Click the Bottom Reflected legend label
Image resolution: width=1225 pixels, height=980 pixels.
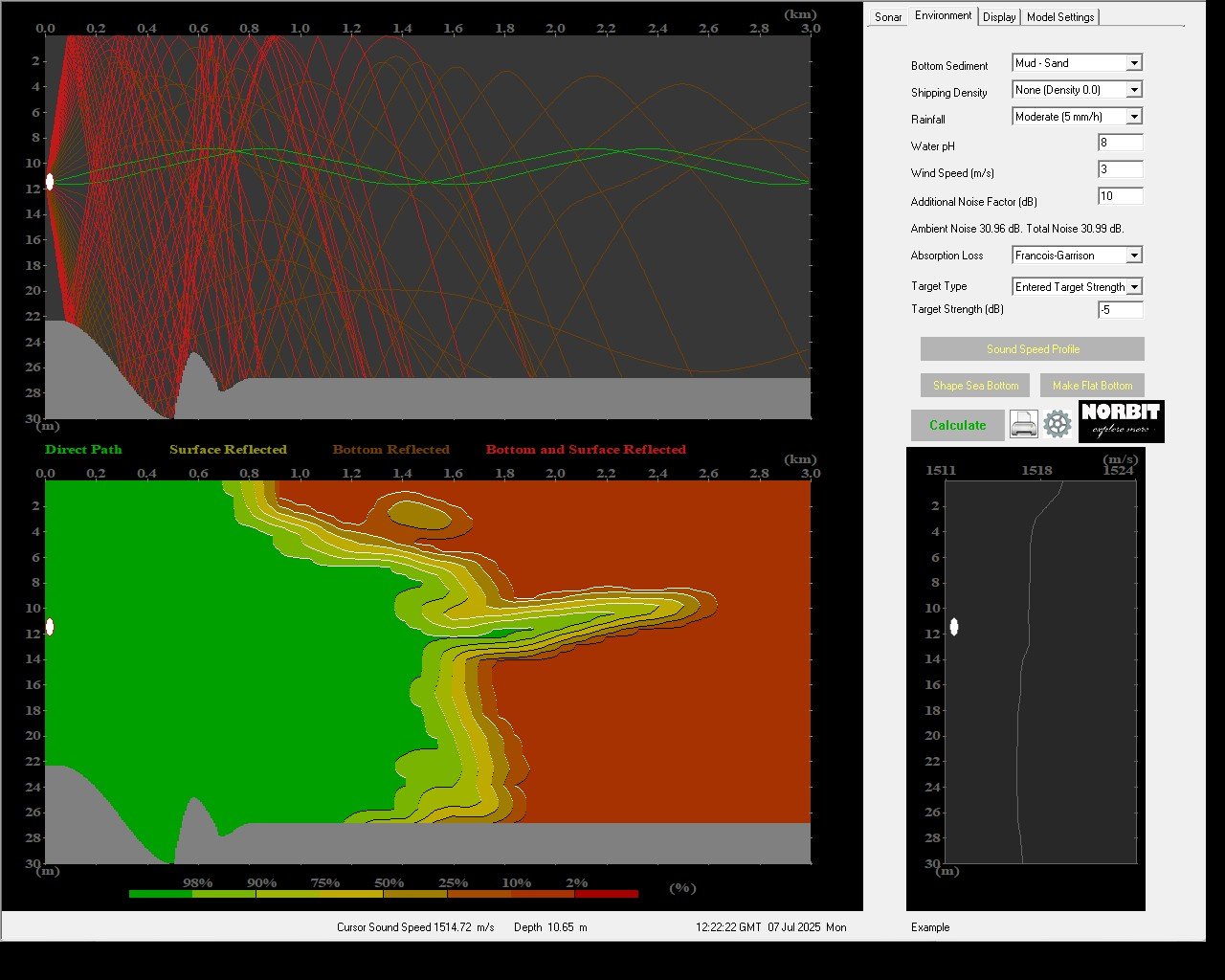[x=390, y=450]
